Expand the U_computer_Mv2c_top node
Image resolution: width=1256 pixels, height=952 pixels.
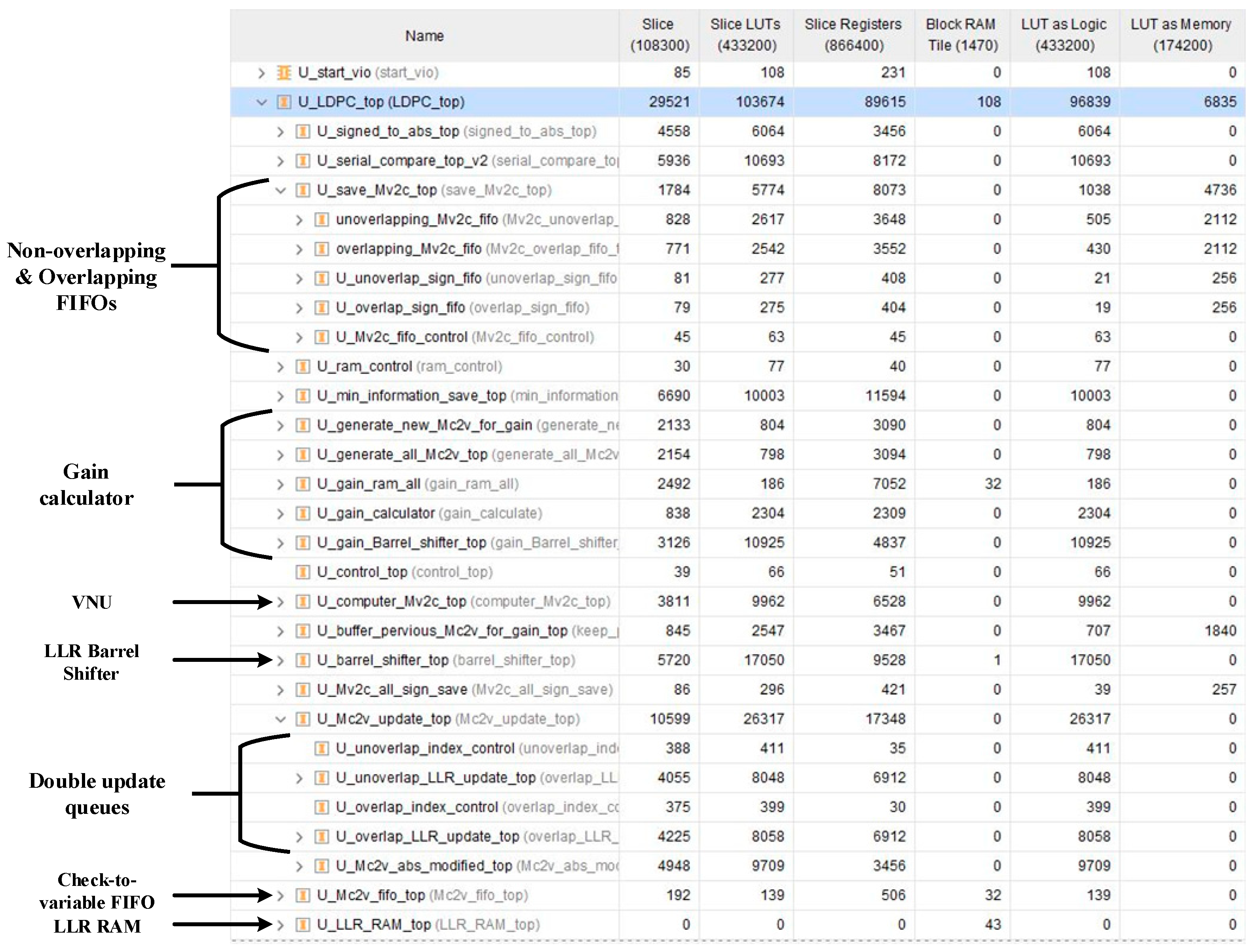click(281, 602)
